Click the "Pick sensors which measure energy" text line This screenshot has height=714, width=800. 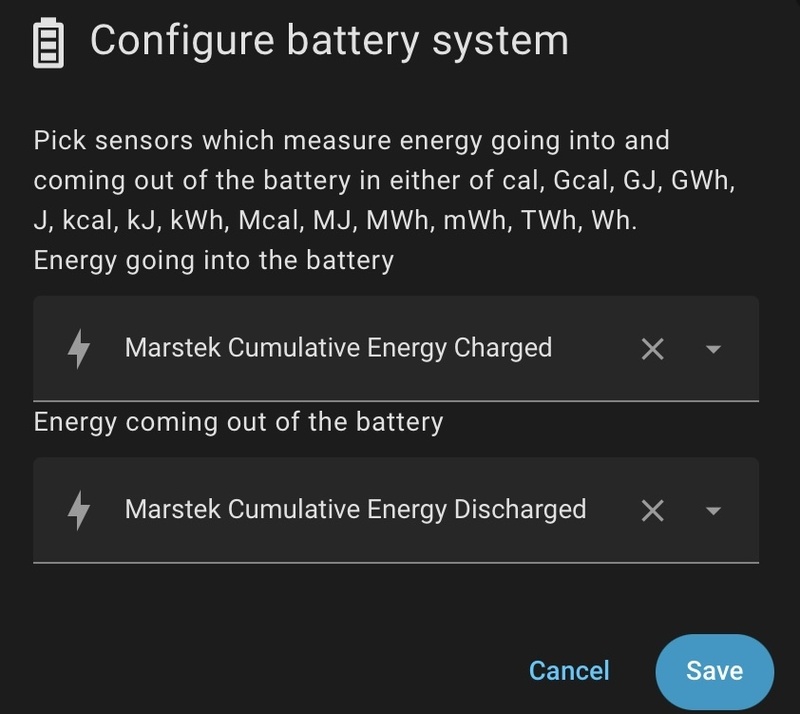[351, 141]
